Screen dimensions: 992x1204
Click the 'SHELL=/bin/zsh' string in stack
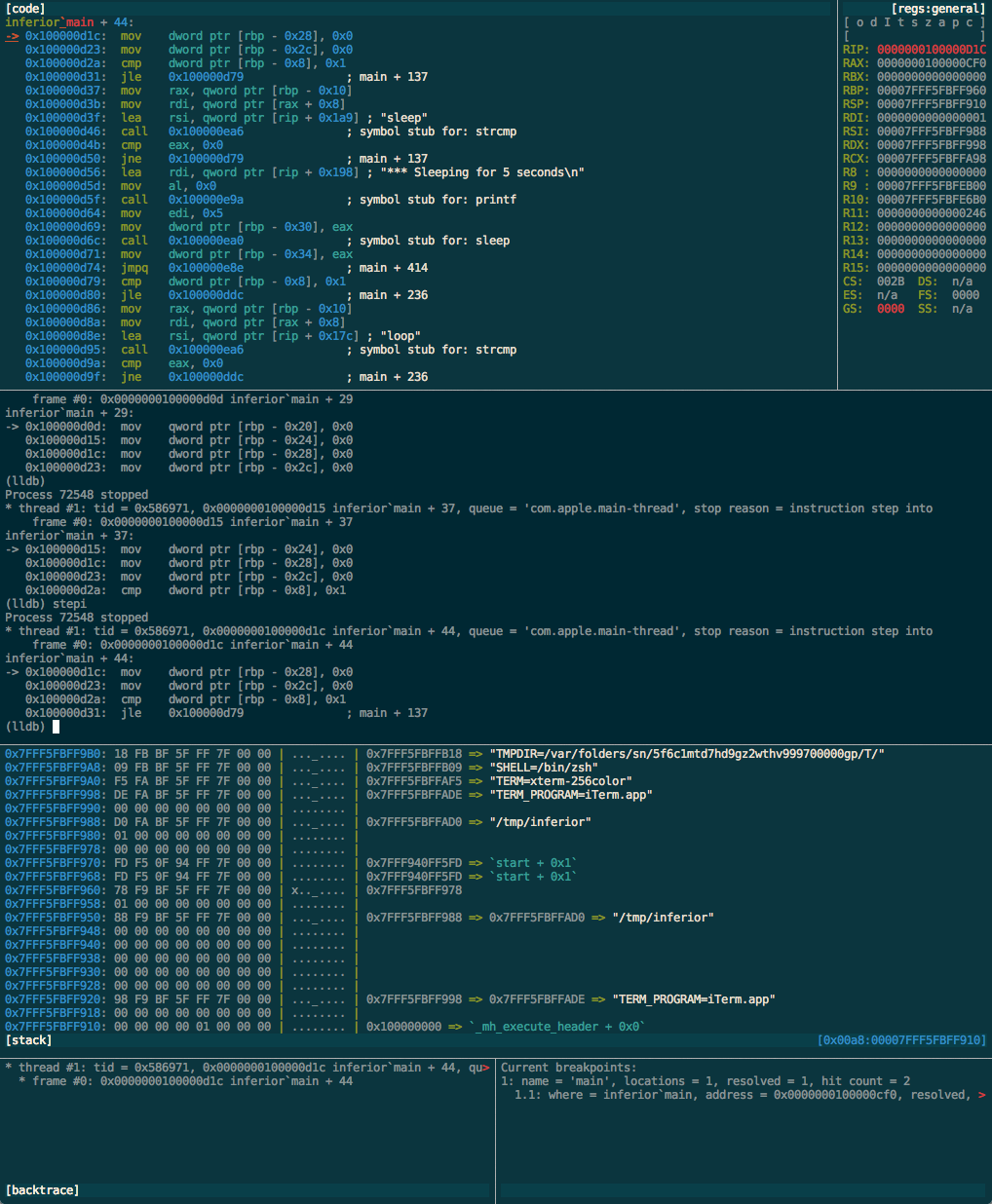pos(543,768)
